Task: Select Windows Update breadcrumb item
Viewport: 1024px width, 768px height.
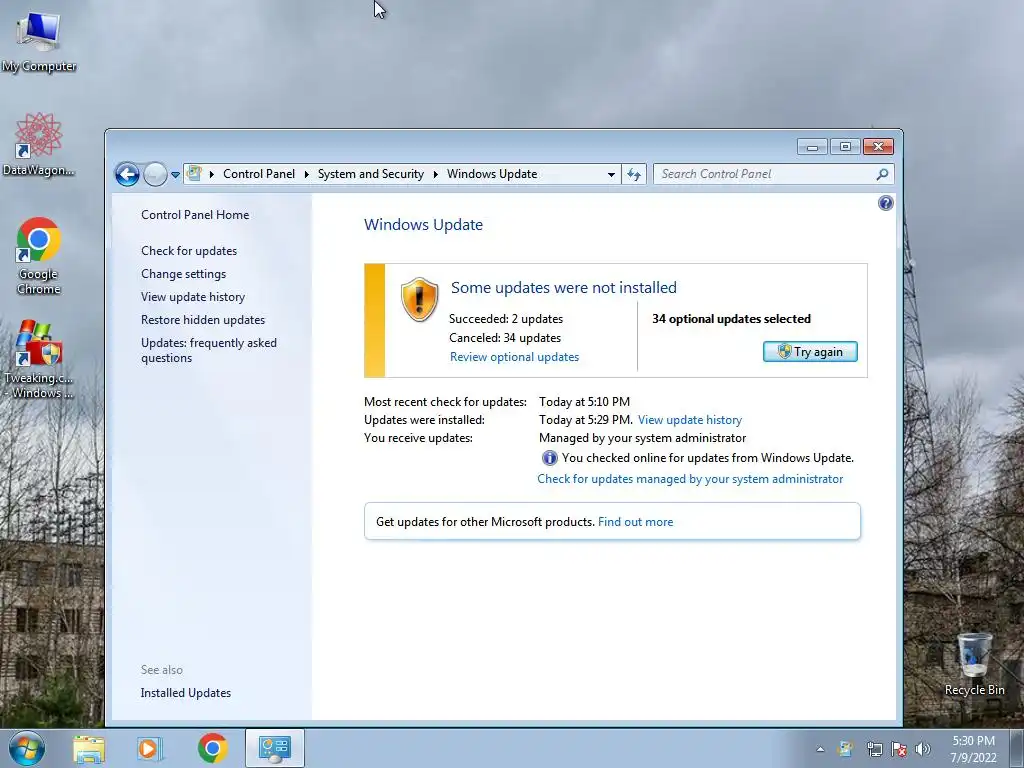Action: point(492,174)
